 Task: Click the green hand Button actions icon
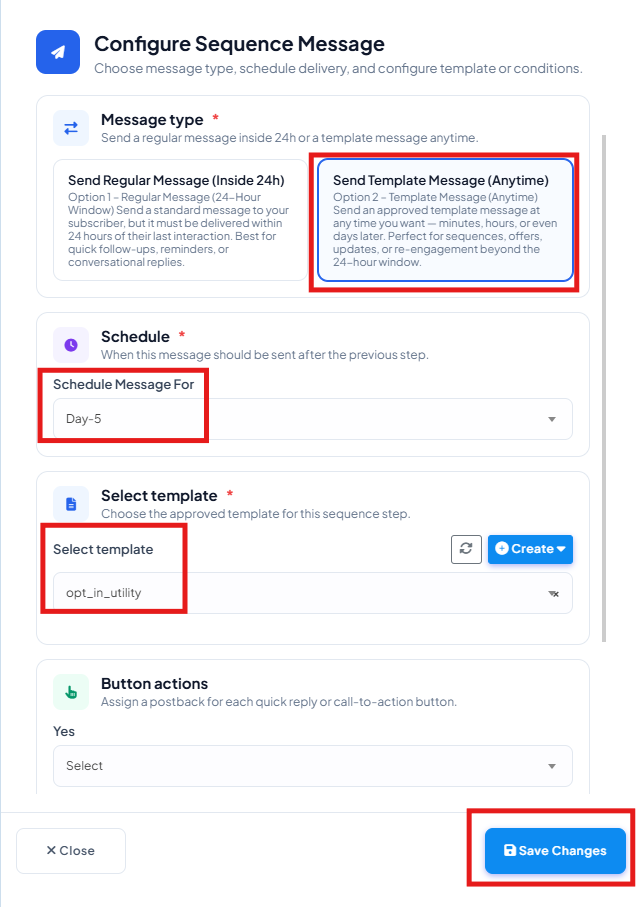click(71, 692)
